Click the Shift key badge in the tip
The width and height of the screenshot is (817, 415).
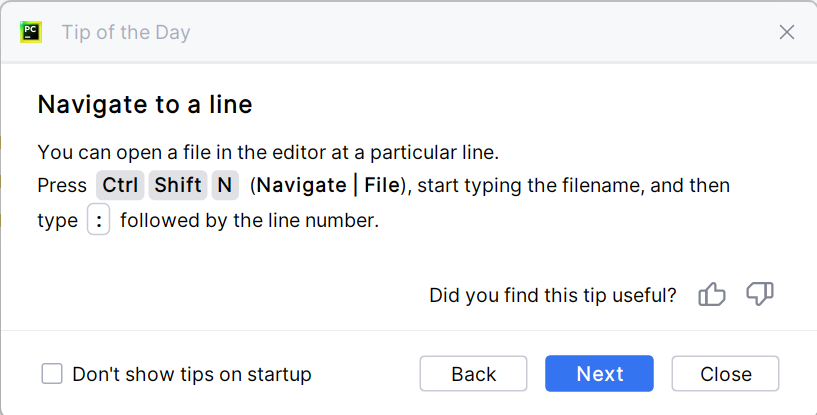pyautogui.click(x=178, y=185)
